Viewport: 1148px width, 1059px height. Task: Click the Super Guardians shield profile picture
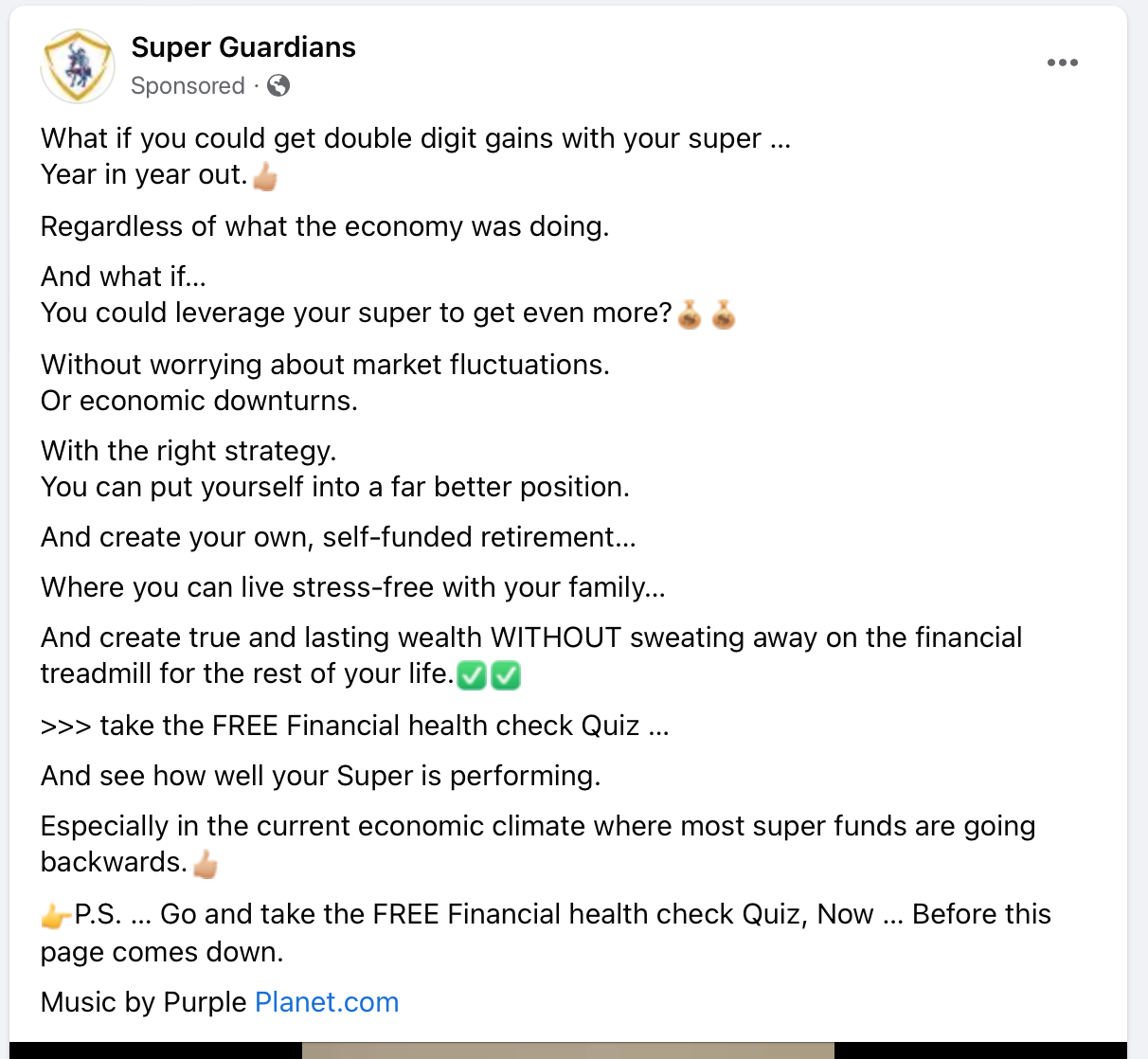tap(78, 66)
